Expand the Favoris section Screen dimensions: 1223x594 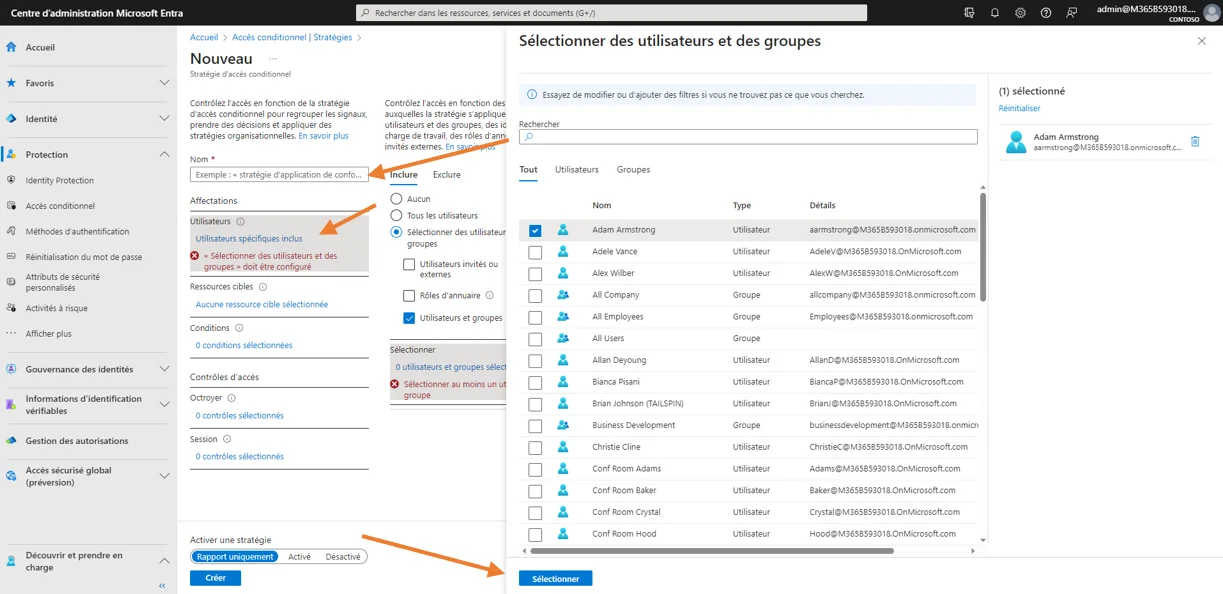164,83
